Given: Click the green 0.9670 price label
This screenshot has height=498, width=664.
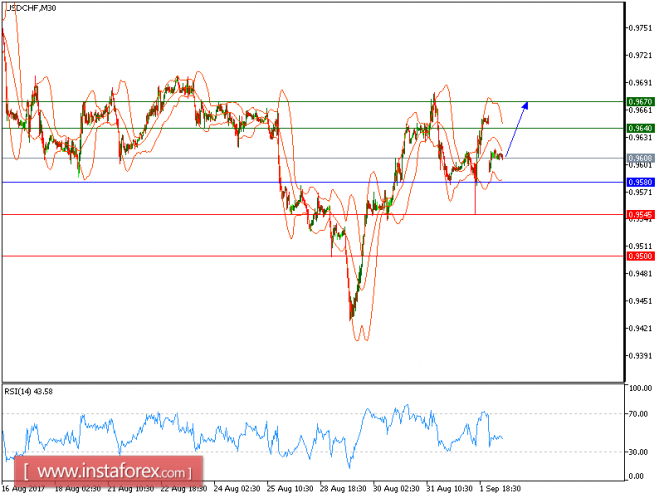Looking at the screenshot, I should pyautogui.click(x=640, y=102).
